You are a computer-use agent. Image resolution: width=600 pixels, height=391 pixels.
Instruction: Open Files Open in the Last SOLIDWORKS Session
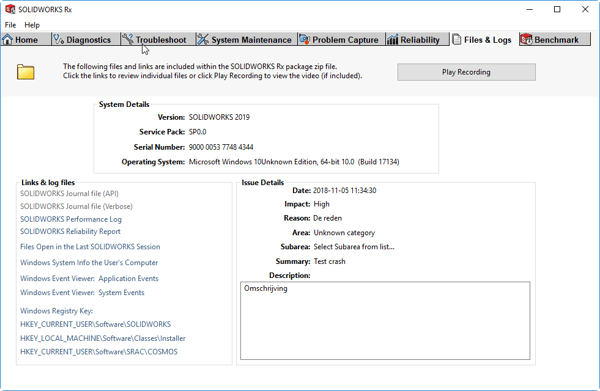click(90, 247)
